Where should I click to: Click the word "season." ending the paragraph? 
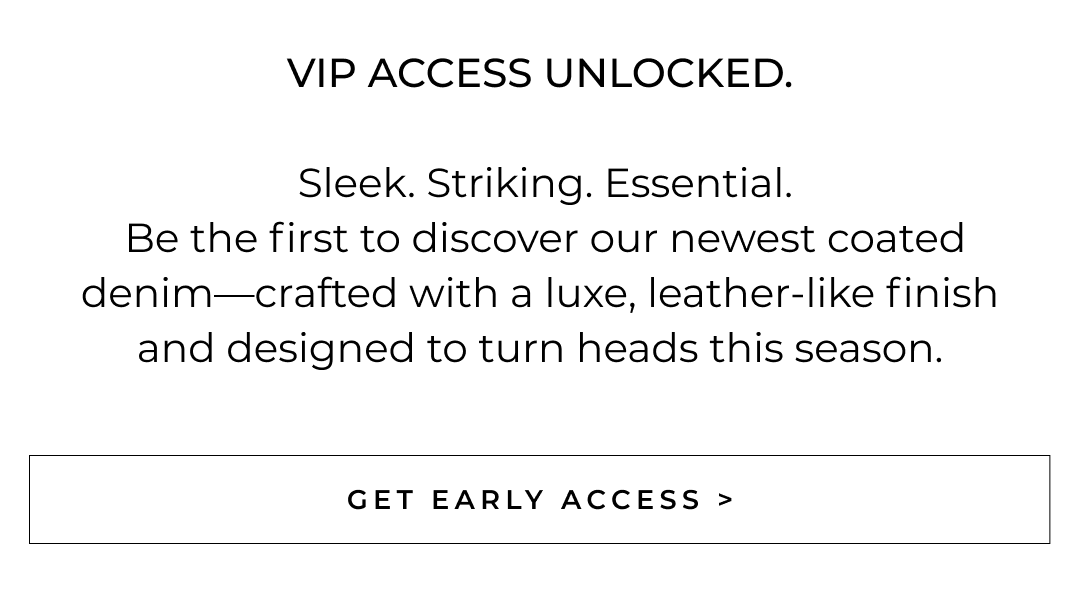click(868, 348)
